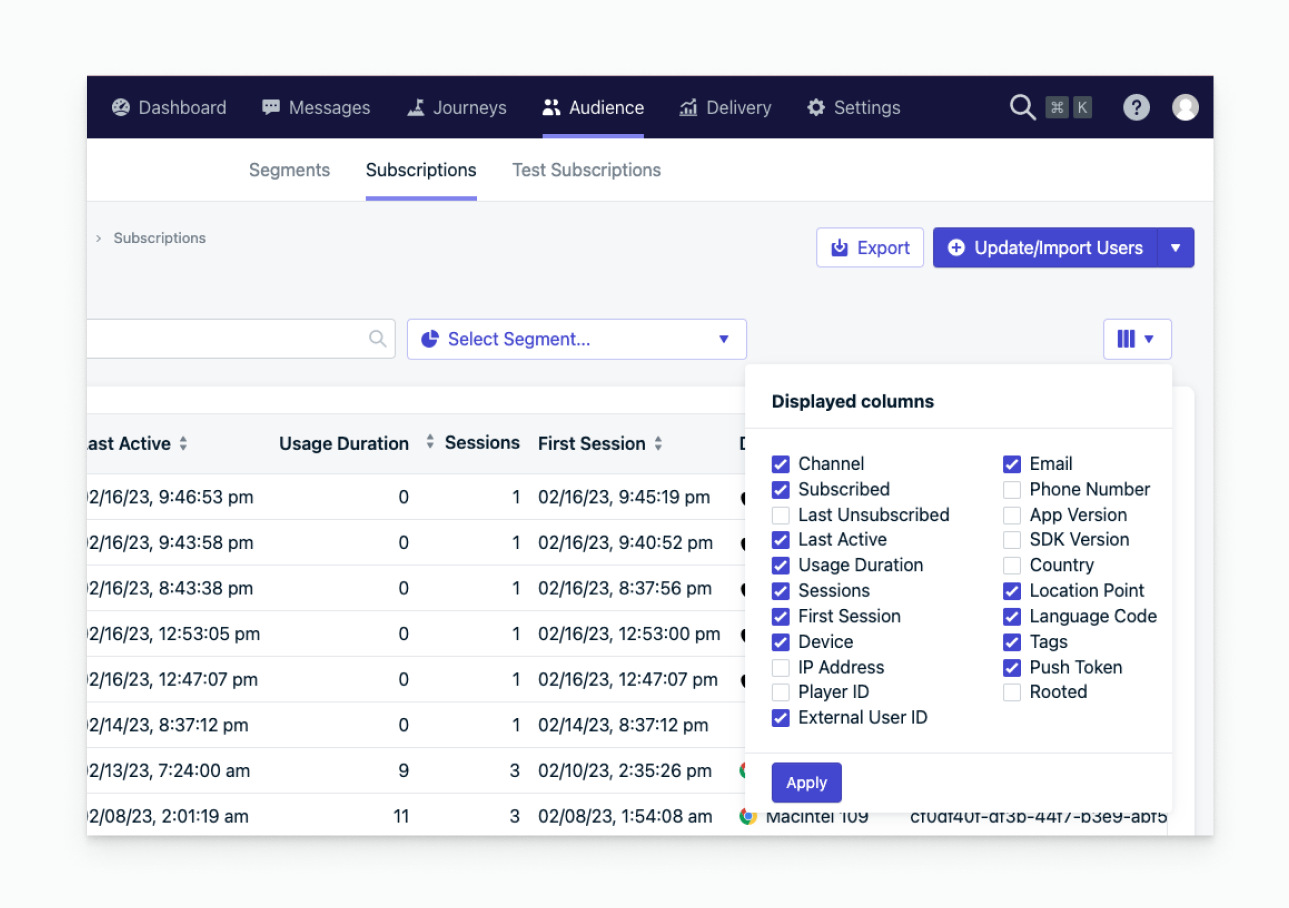Click the search icon in the filter field
Viewport: 1289px width, 908px height.
point(377,339)
